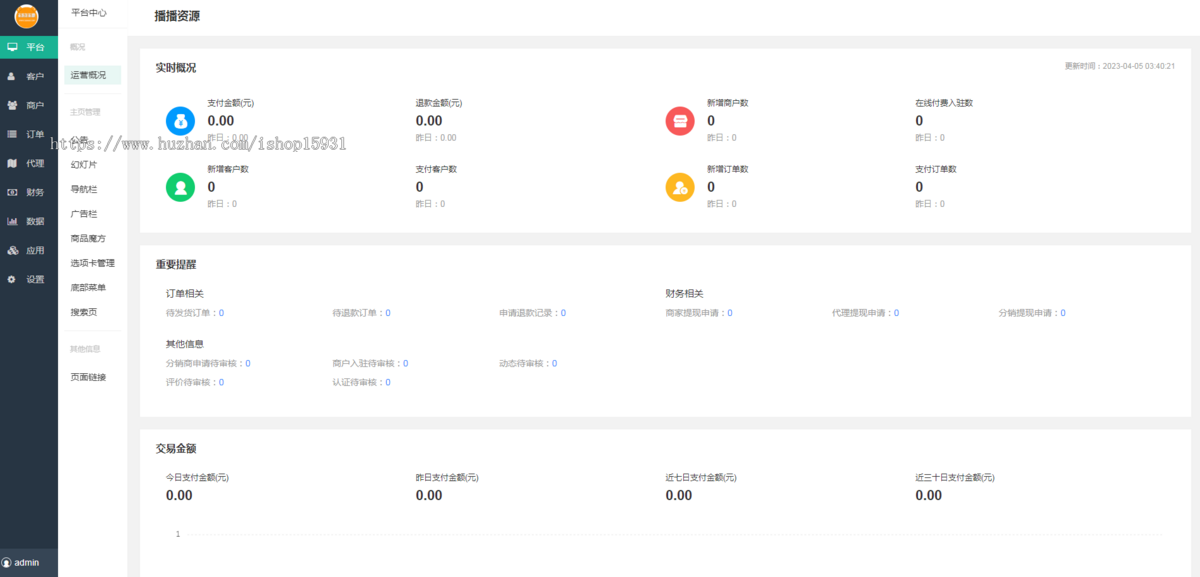Click the 近三十日支付金额(元) value
The image size is (1200, 577).
point(929,495)
